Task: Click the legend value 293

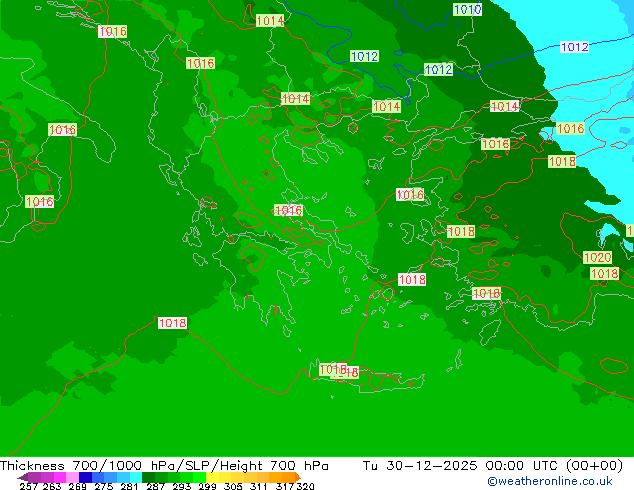Action: (x=182, y=486)
